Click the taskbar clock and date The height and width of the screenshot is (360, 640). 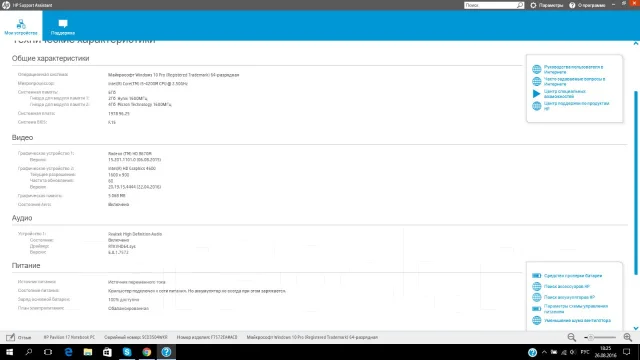tap(606, 352)
